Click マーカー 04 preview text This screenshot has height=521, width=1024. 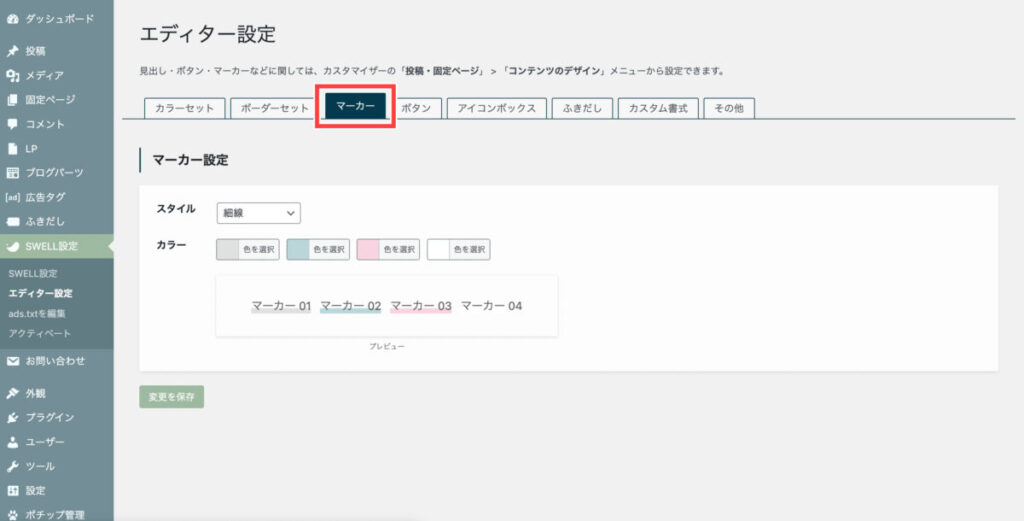492,306
